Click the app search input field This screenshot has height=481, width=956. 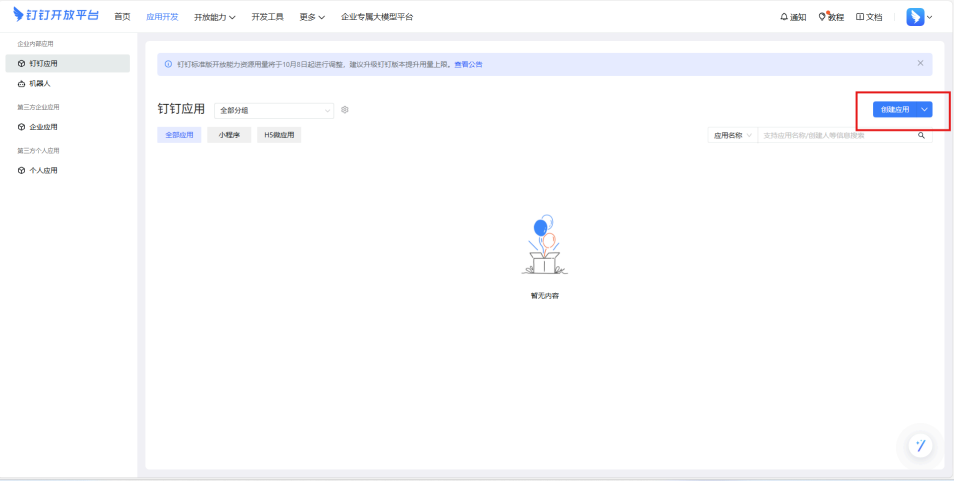coord(835,135)
